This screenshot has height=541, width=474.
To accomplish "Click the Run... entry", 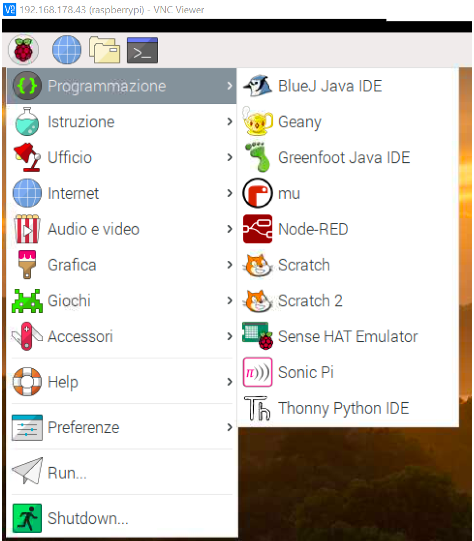I will (121, 473).
